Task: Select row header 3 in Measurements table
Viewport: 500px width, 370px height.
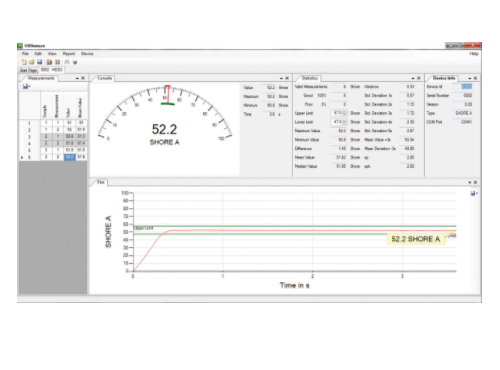Action: tap(30, 137)
